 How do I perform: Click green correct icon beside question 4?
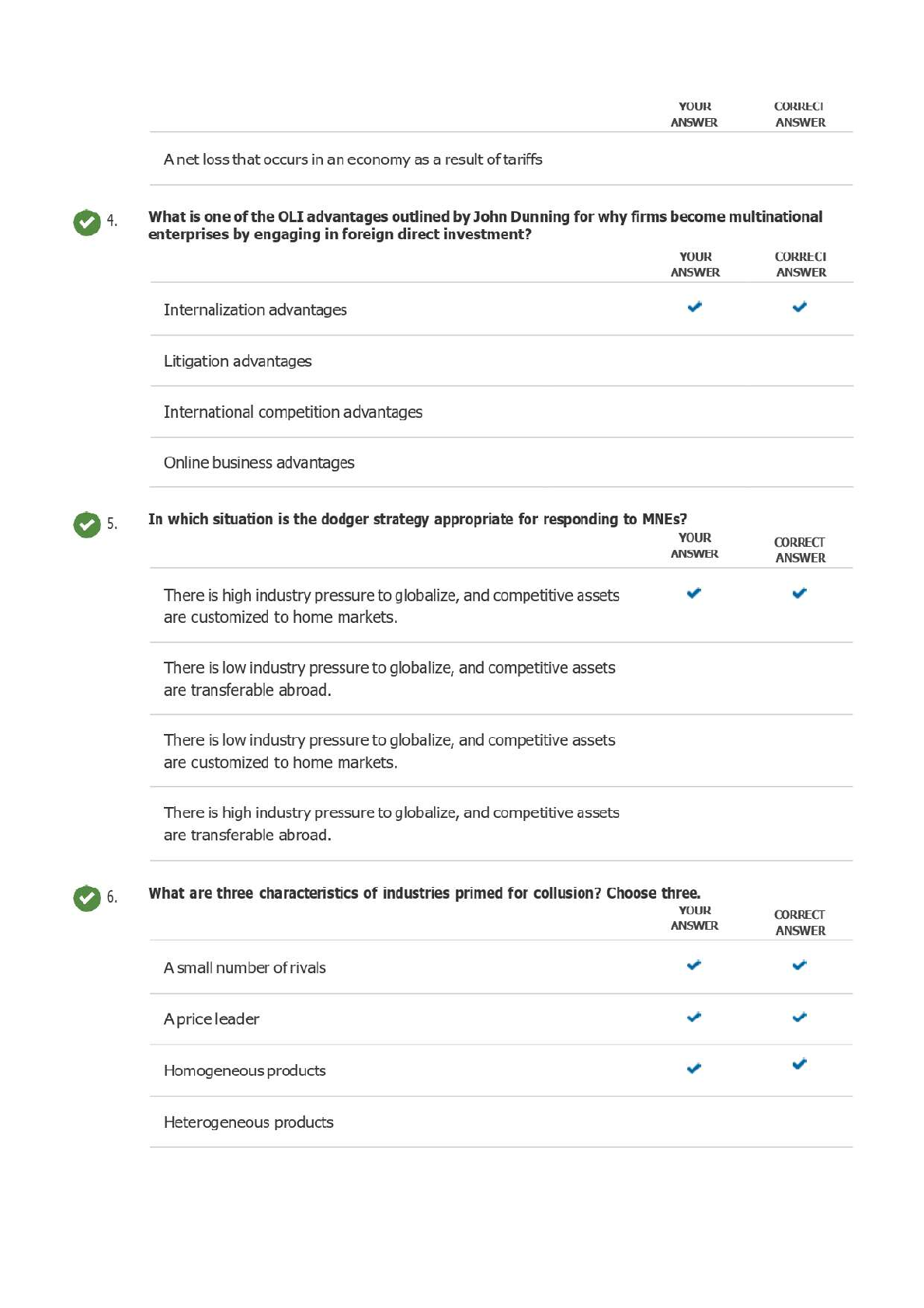click(x=87, y=222)
